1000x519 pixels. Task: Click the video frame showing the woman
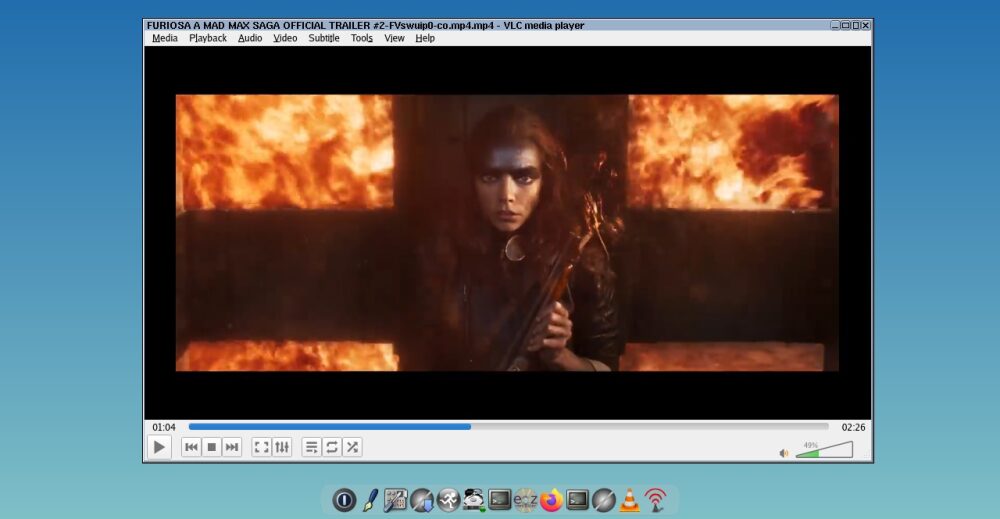507,233
